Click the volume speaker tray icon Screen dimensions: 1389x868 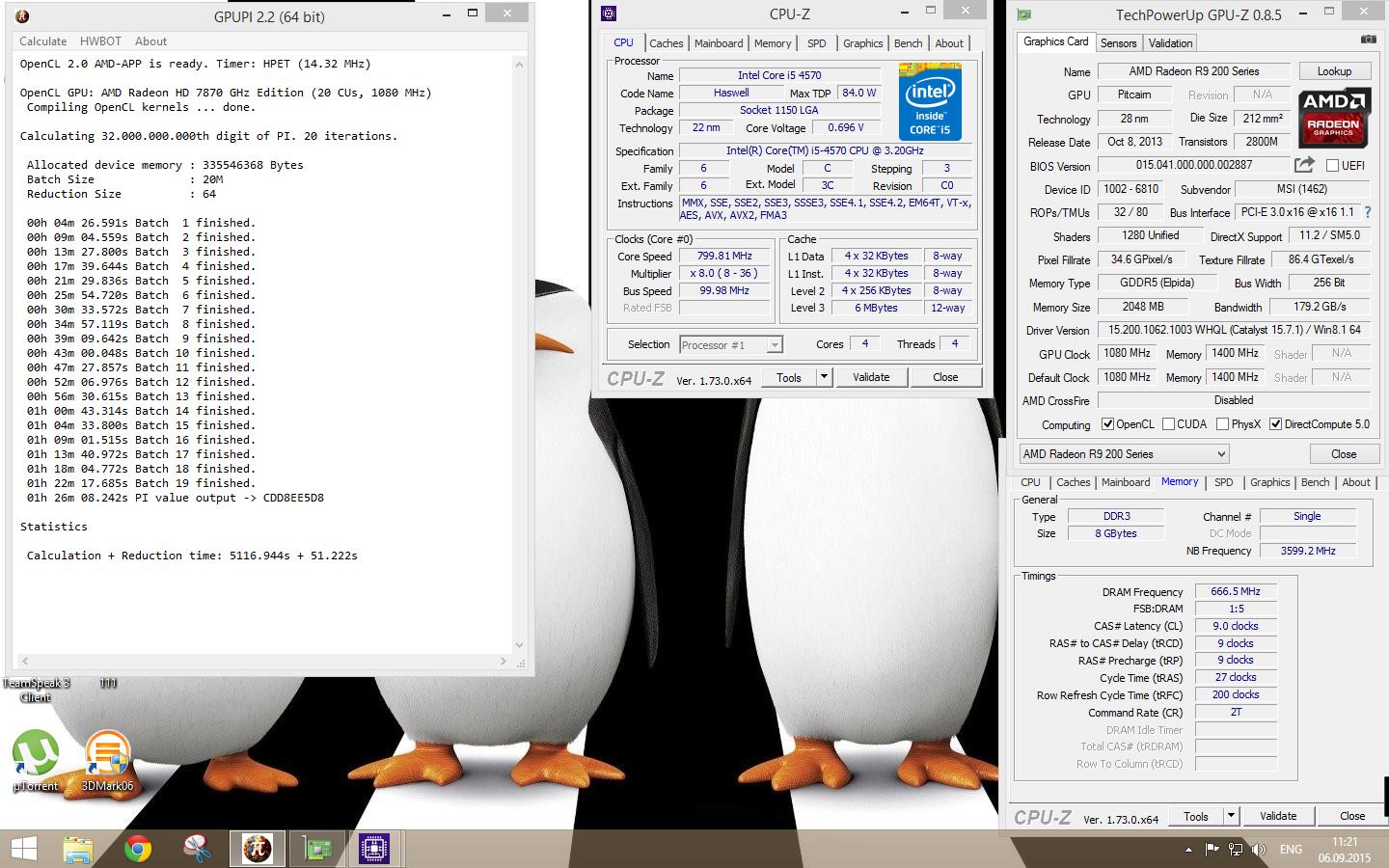pos(1259,850)
